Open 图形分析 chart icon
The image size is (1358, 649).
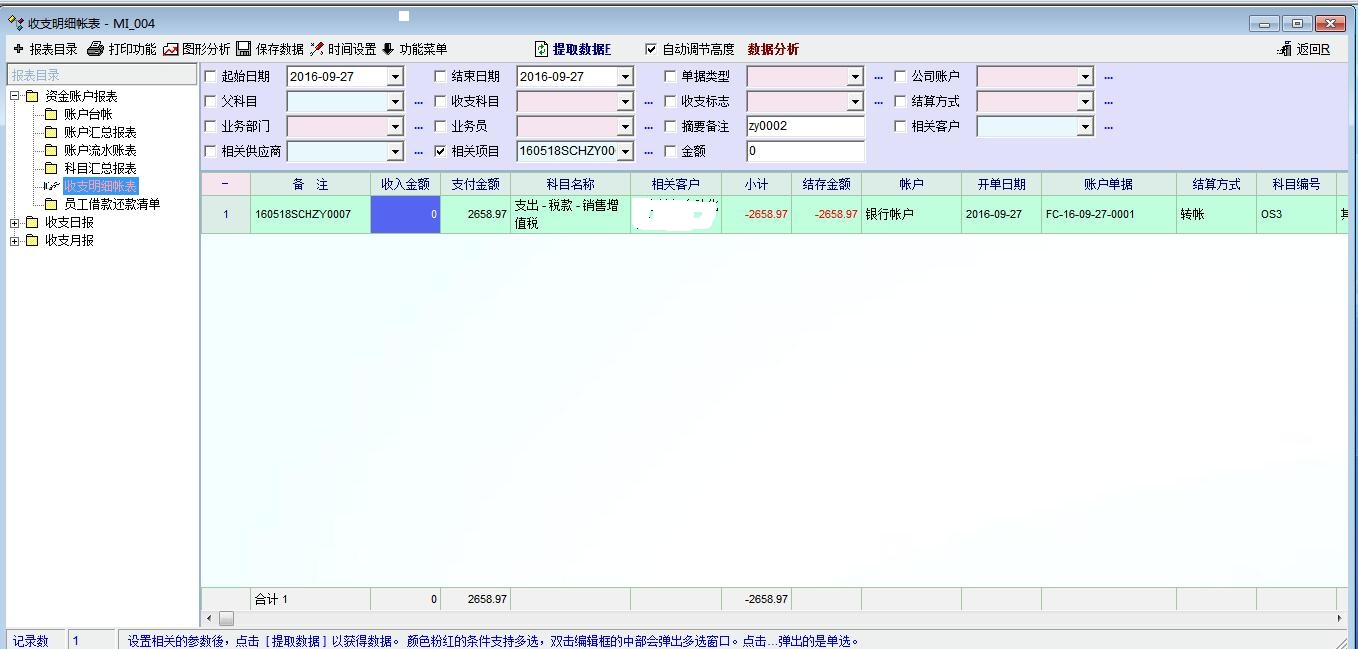(x=171, y=49)
